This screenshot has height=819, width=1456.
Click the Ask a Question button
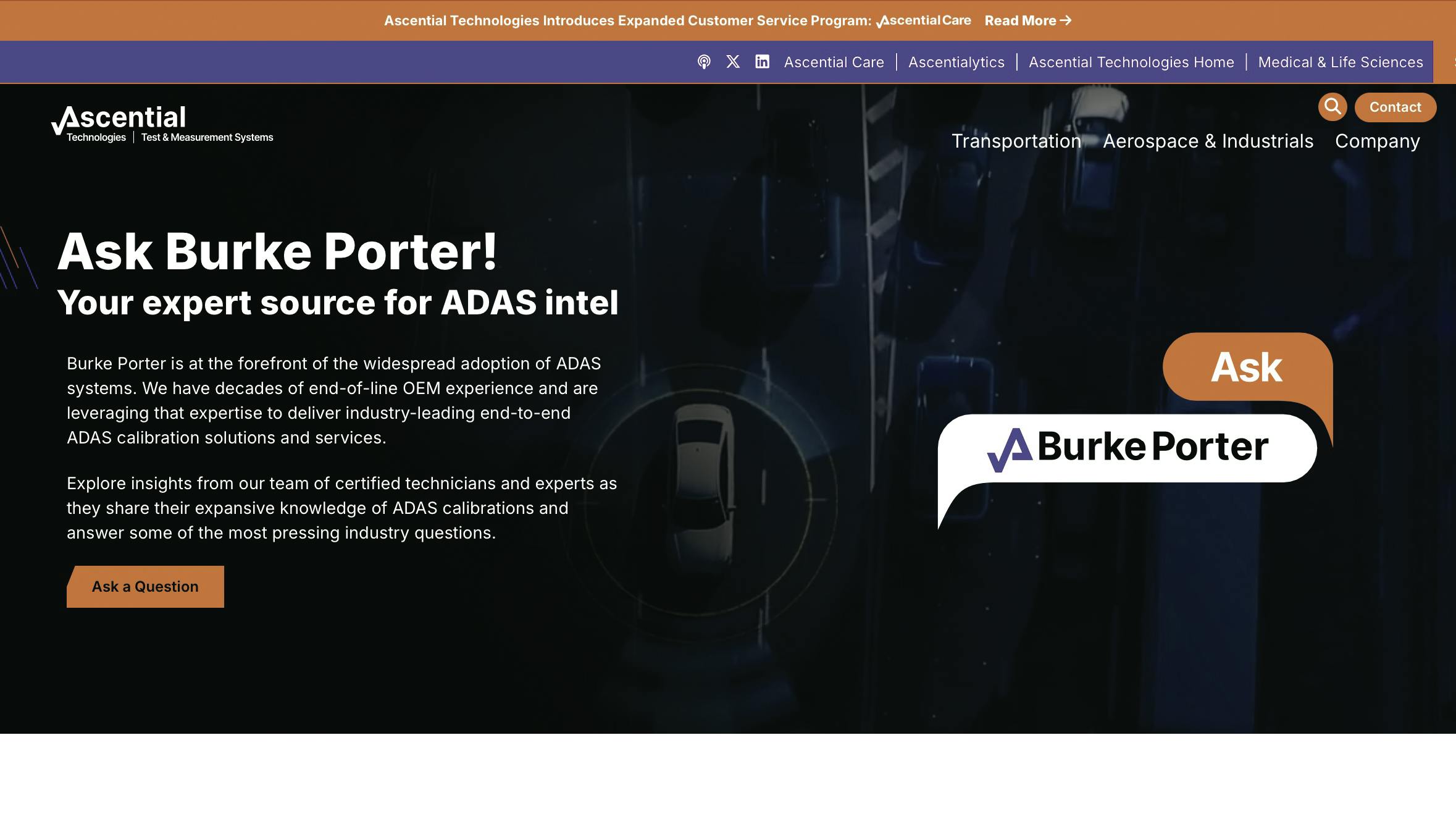coord(144,586)
